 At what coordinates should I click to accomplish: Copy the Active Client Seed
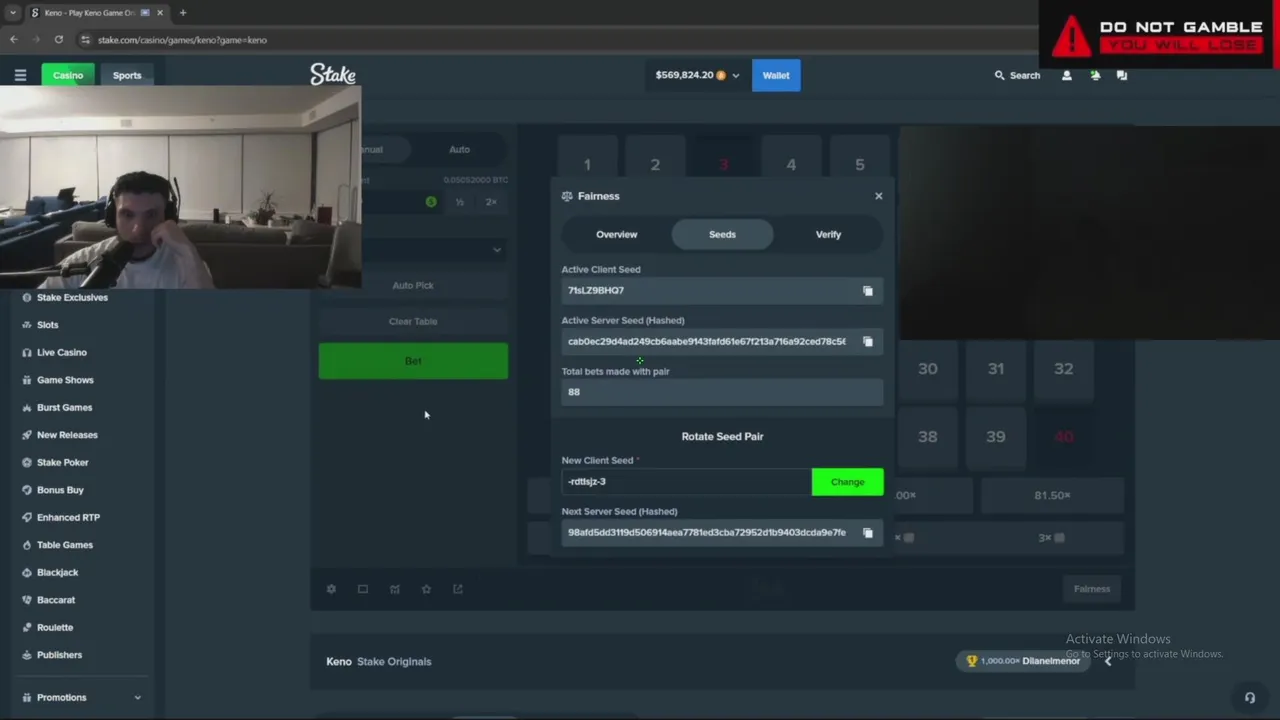[x=868, y=291]
